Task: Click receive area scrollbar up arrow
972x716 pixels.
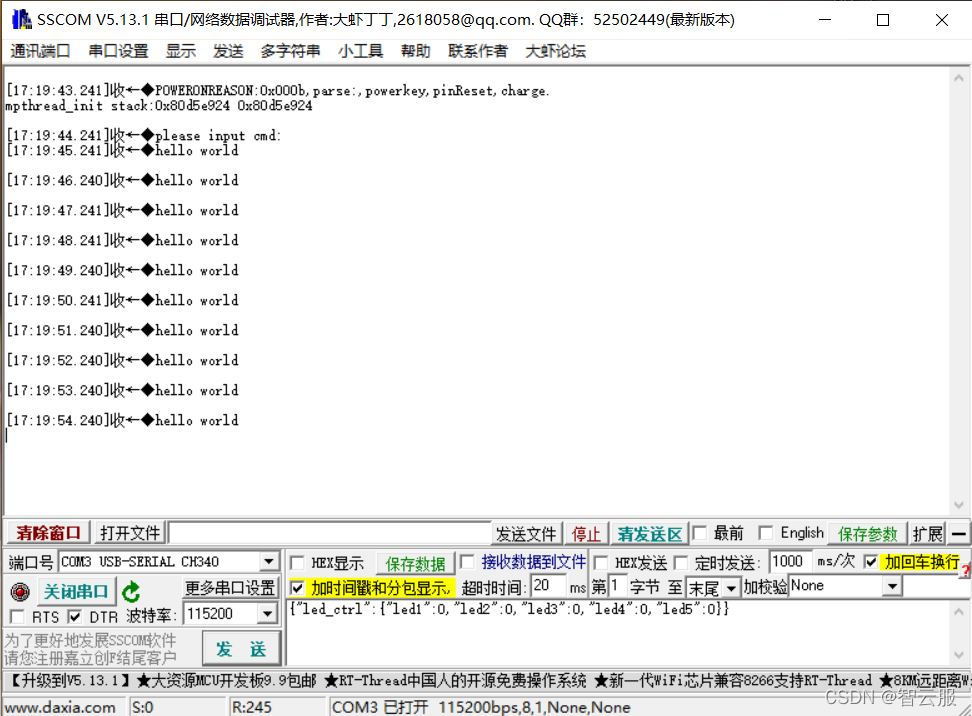Action: click(x=958, y=78)
